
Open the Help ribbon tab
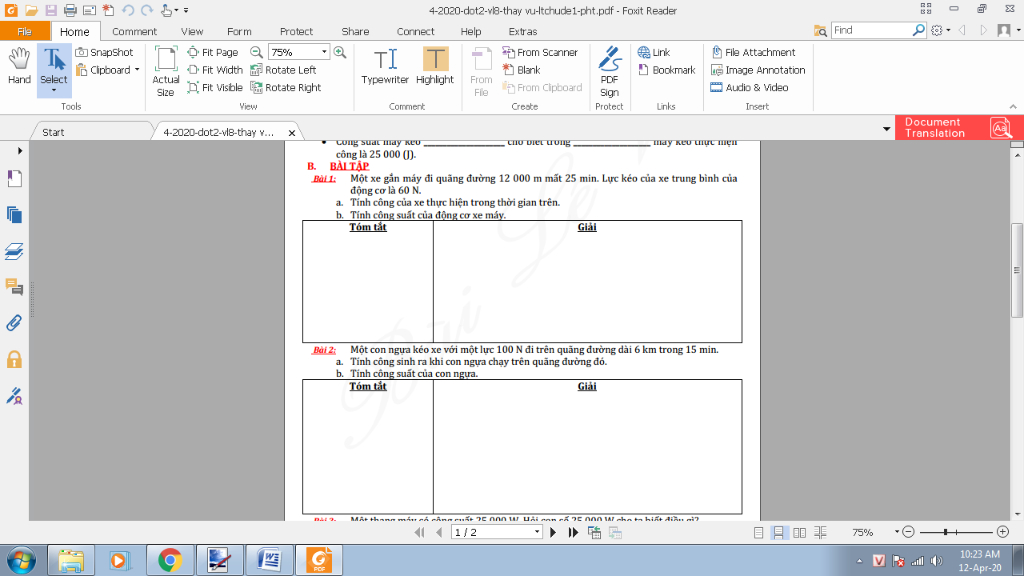(x=471, y=31)
